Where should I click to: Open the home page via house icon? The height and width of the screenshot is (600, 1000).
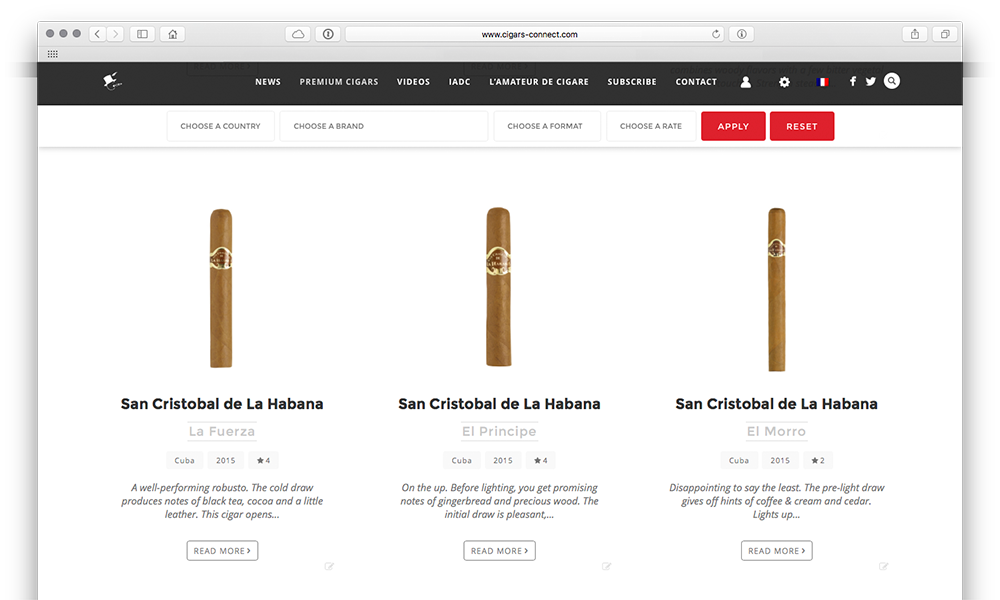[x=173, y=34]
